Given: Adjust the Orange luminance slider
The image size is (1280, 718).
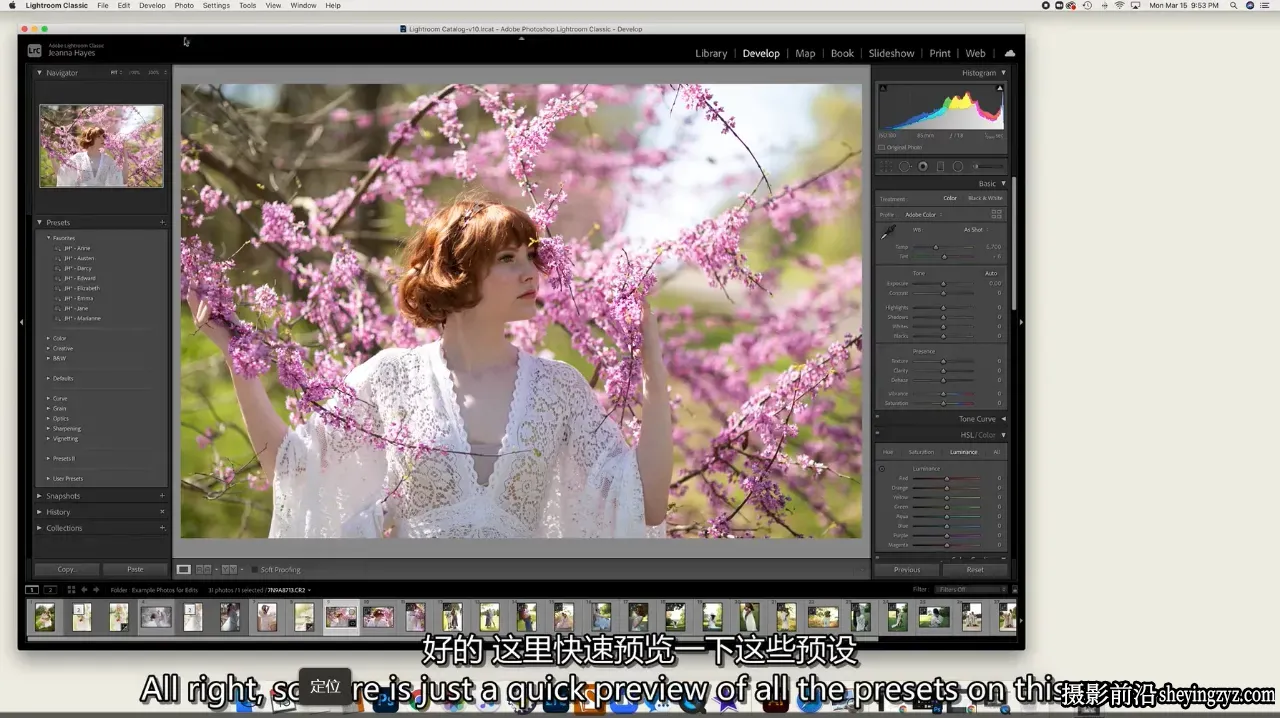Looking at the screenshot, I should [946, 488].
